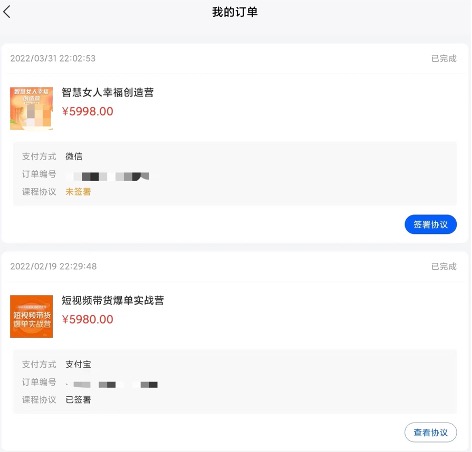This screenshot has width=472, height=452.
Task: Open the 短视频带货爆单实战营 course title
Action: [113, 300]
